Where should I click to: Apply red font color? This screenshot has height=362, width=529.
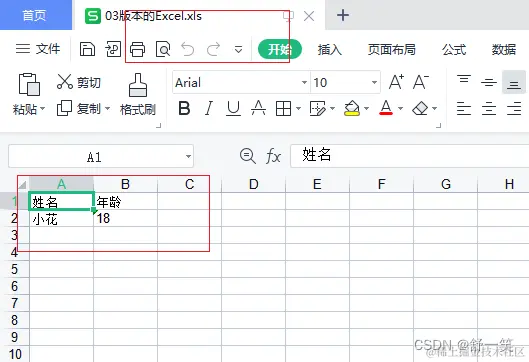386,108
